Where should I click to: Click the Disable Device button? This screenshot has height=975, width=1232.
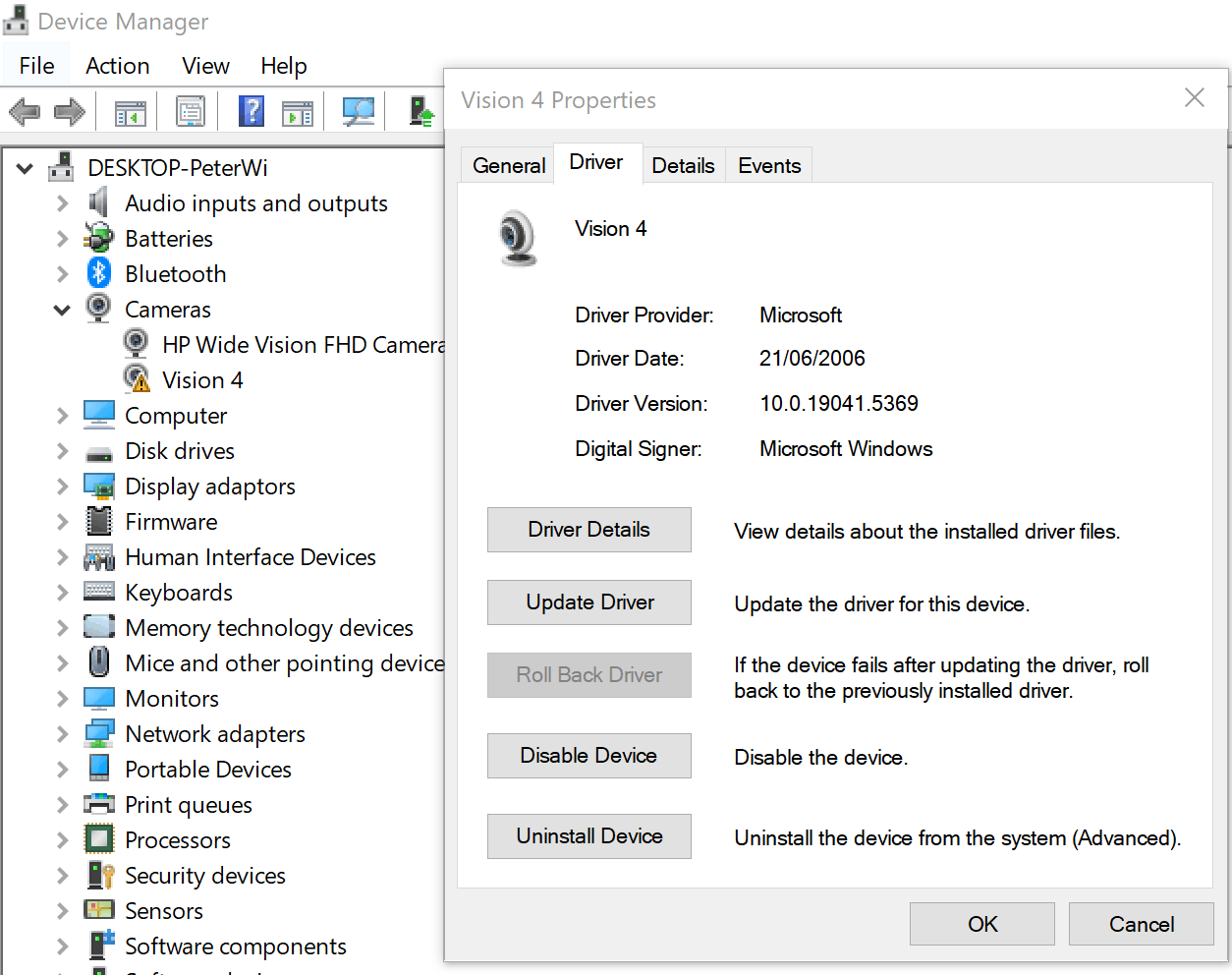pos(589,756)
